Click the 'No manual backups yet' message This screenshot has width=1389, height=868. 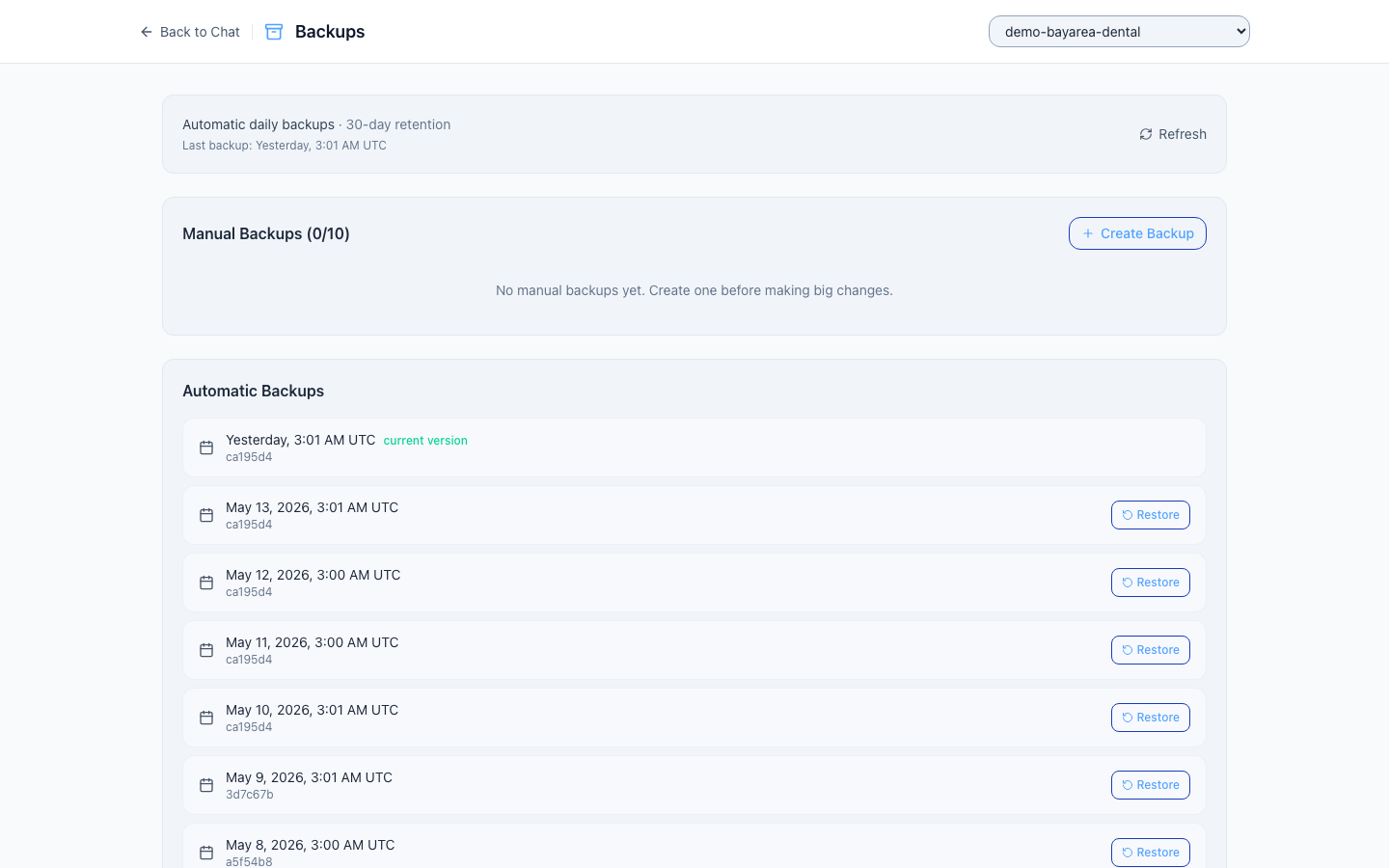(694, 290)
